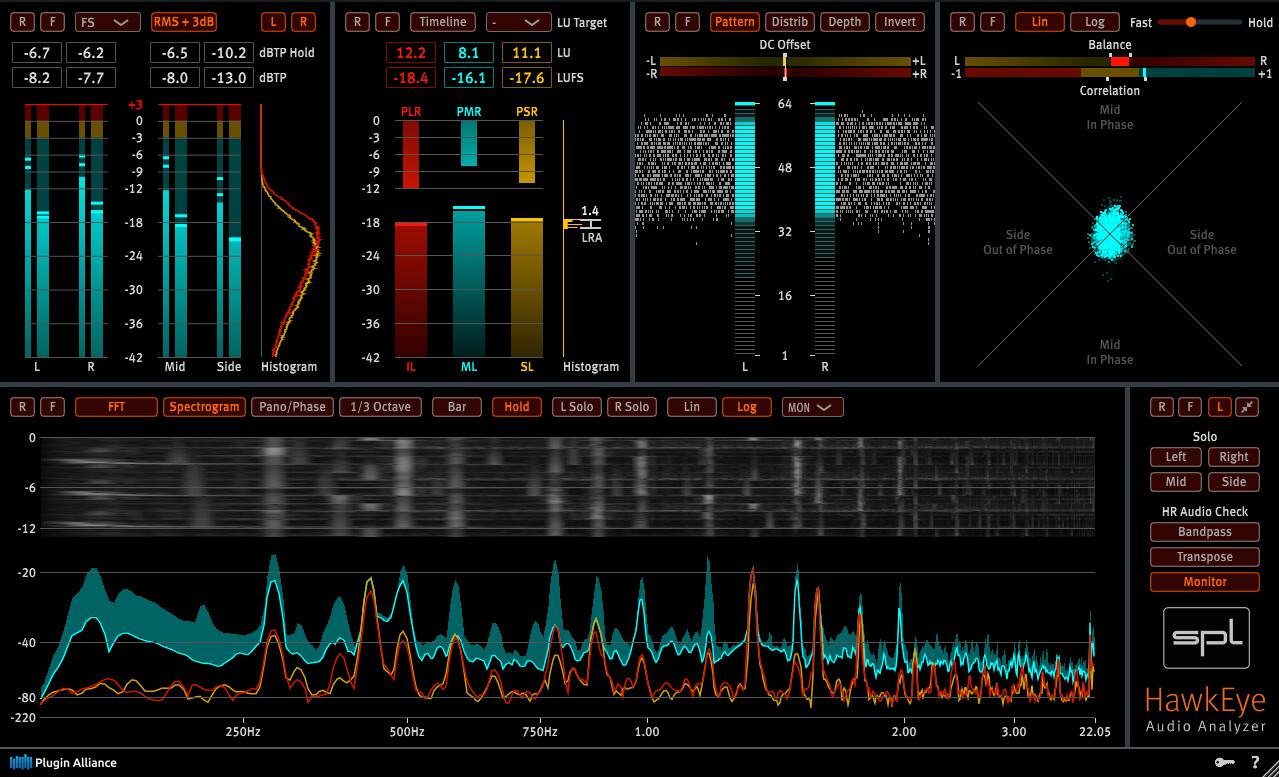Viewport: 1279px width, 777px height.
Task: Disable Hold in the spectrum analyzer
Action: (x=516, y=407)
